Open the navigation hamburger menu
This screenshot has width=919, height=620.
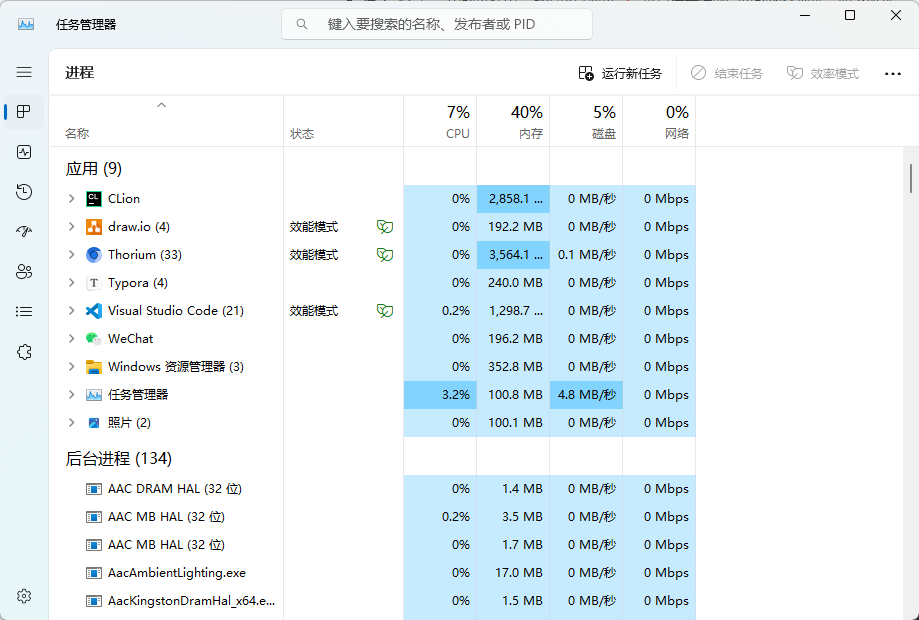click(24, 71)
